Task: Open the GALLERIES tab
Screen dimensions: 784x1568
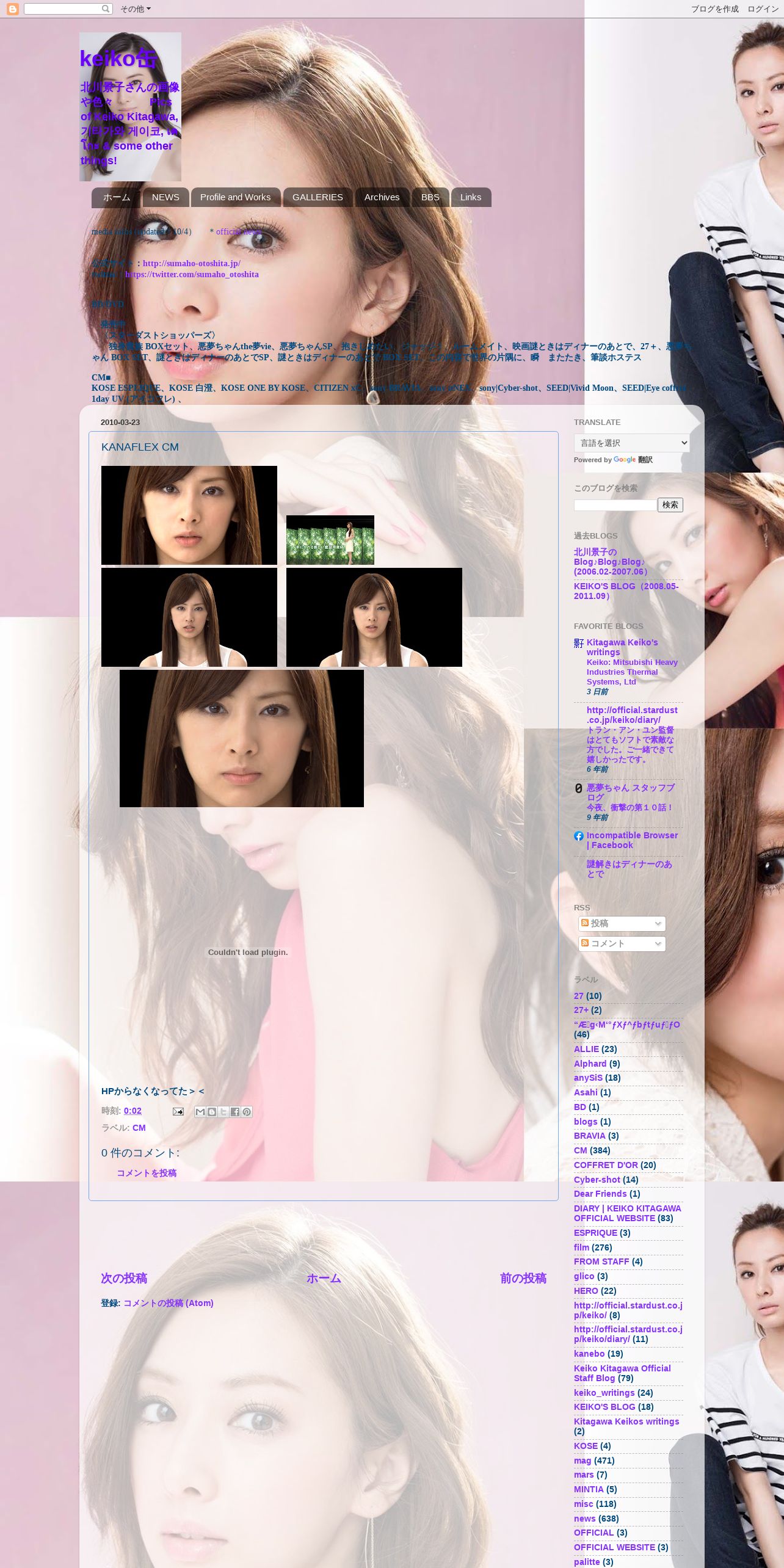Action: pos(318,197)
